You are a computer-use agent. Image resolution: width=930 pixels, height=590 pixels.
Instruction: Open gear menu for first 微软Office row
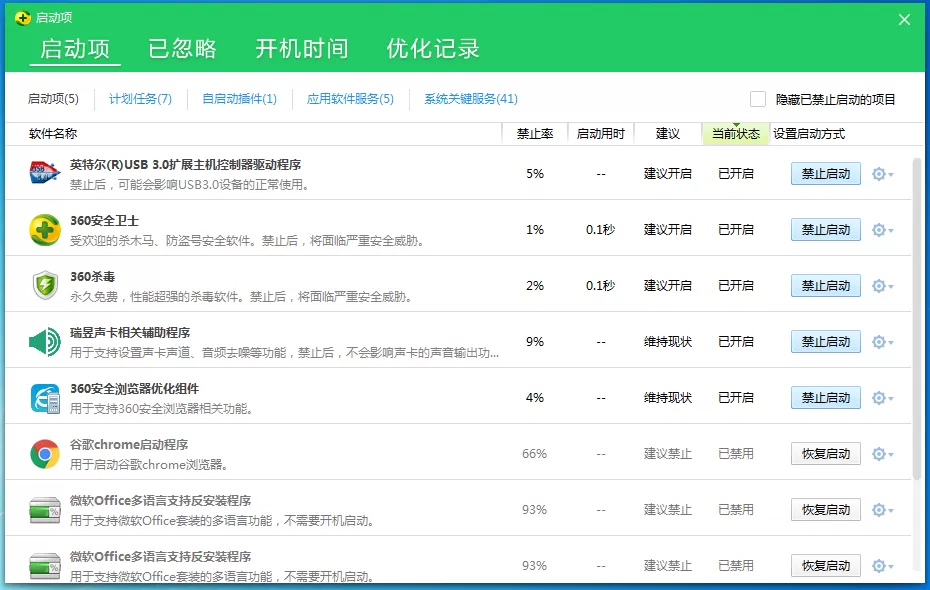[x=883, y=509]
